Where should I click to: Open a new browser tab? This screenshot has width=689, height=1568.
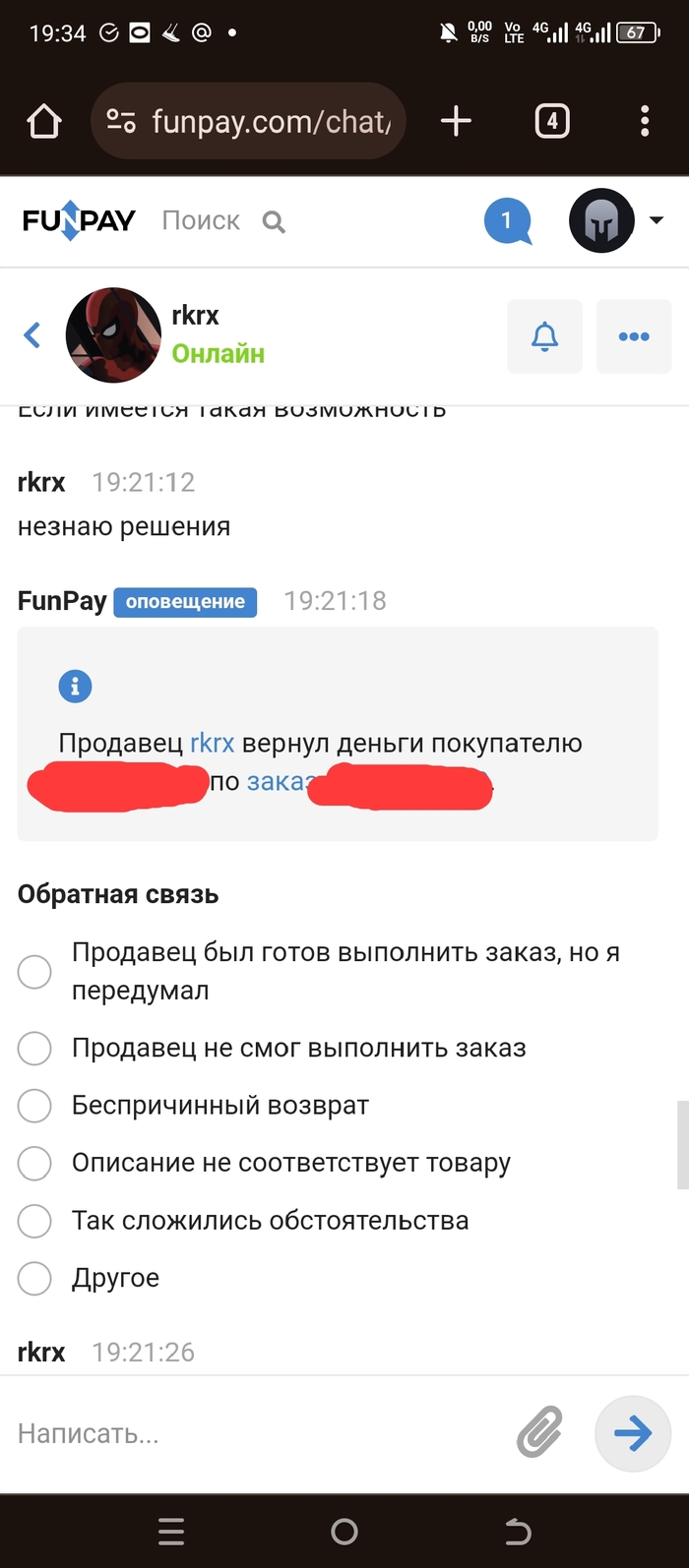(456, 121)
